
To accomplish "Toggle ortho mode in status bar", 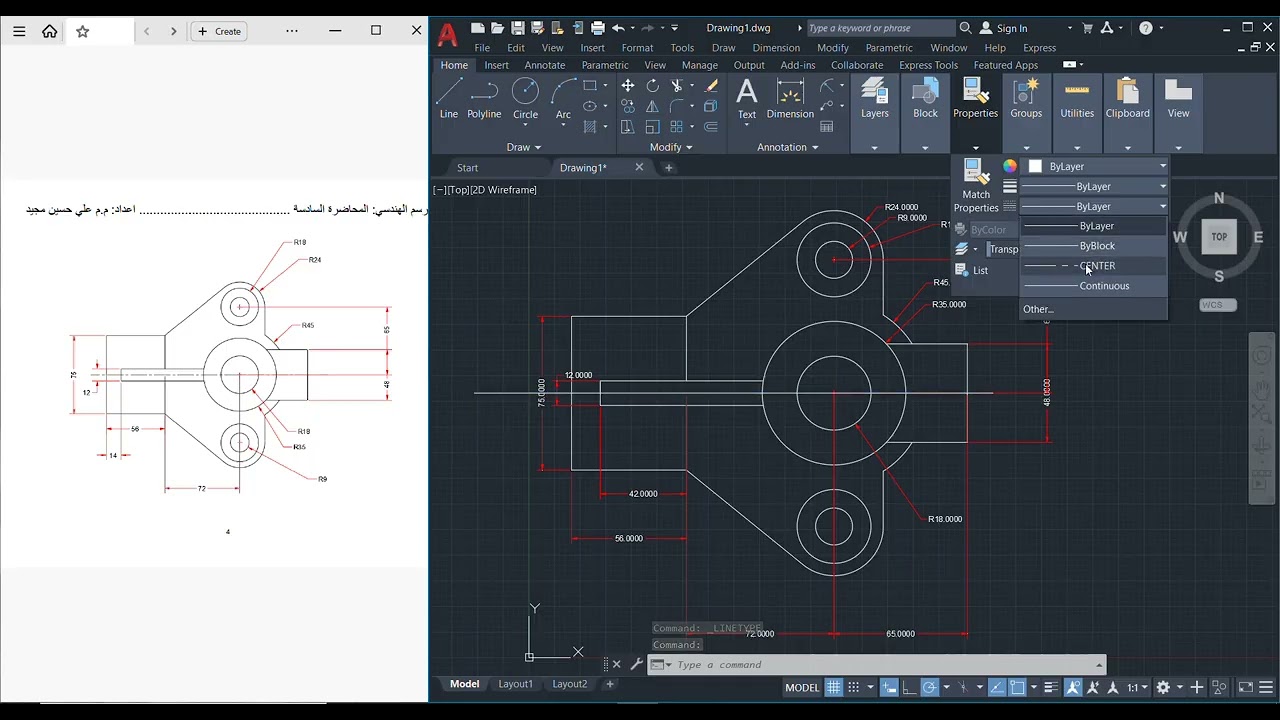I will pyautogui.click(x=908, y=687).
